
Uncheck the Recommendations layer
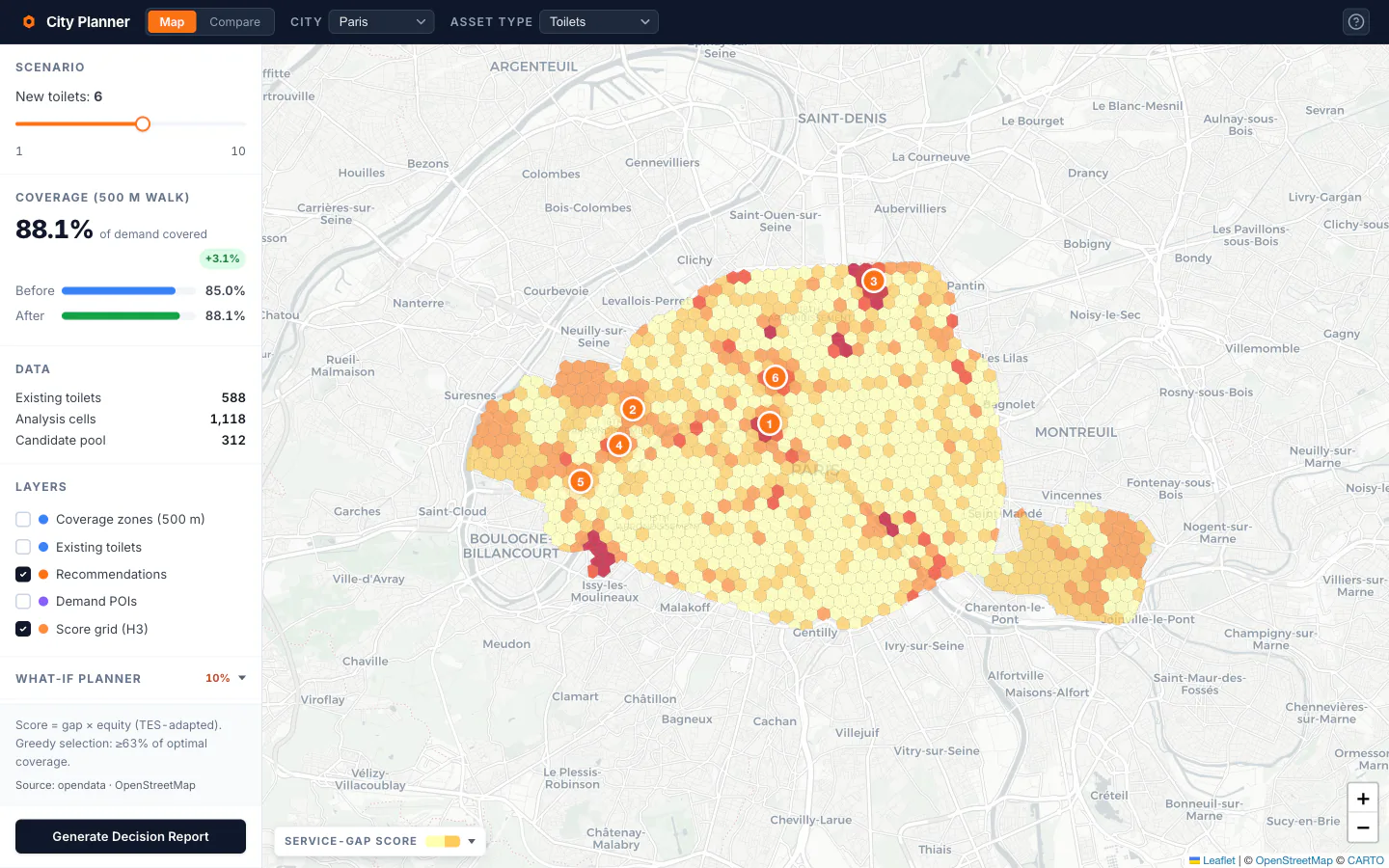23,574
